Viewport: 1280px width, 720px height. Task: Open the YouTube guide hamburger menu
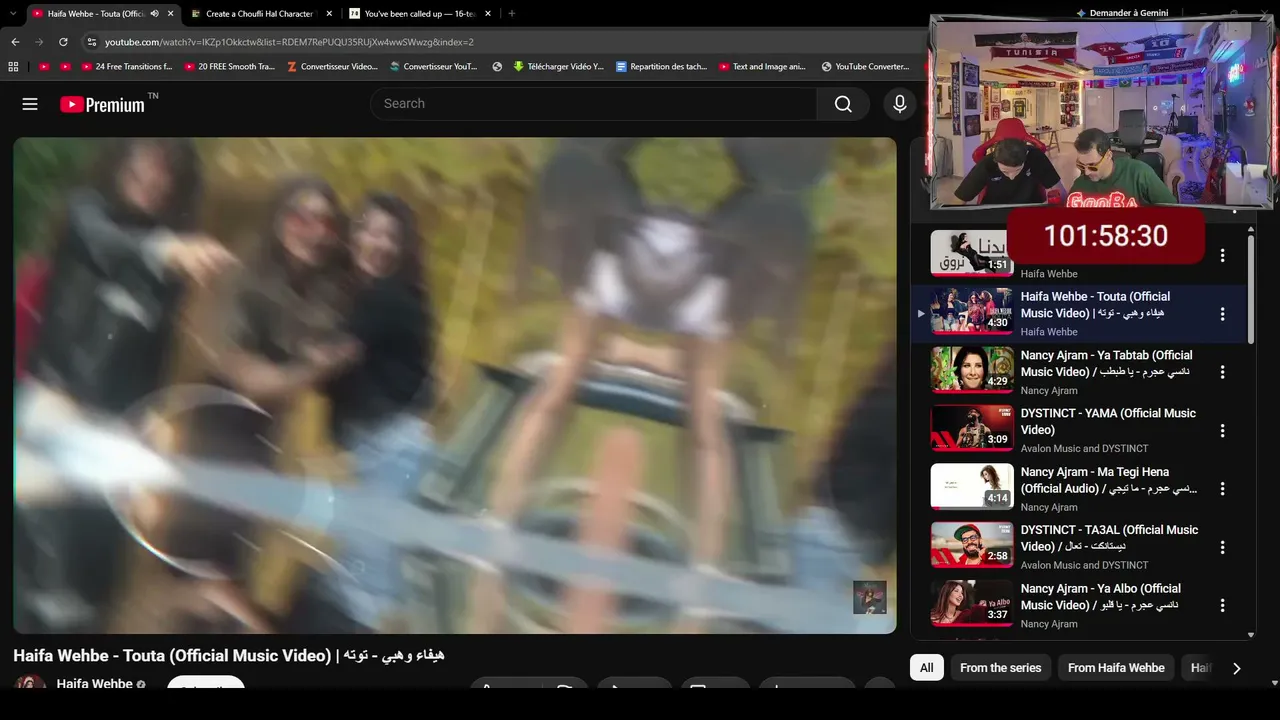tap(30, 104)
